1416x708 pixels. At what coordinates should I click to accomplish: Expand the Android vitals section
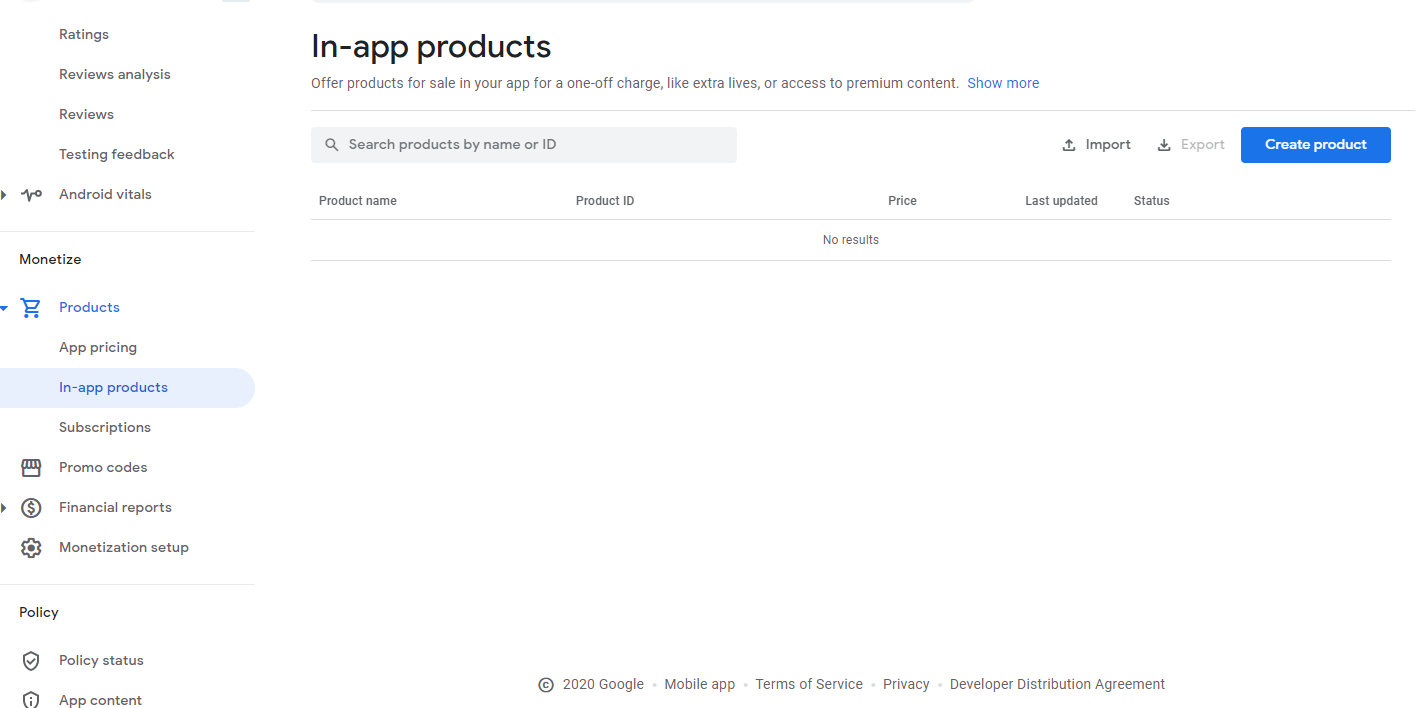click(4, 195)
